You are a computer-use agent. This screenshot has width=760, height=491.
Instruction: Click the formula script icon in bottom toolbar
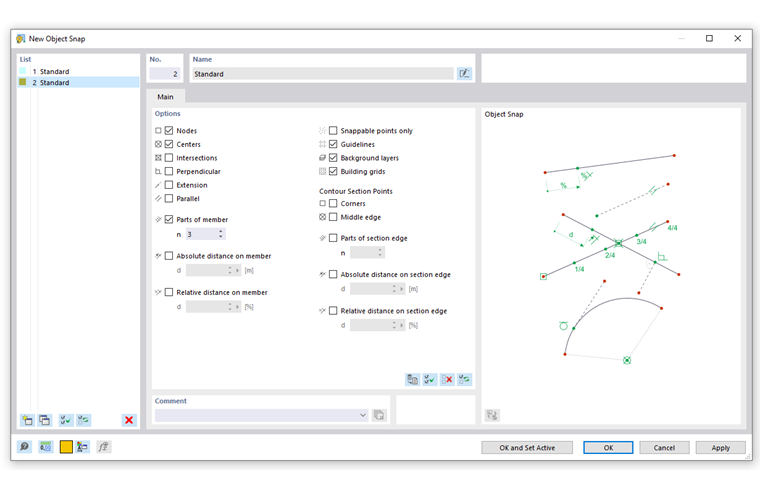pos(104,447)
